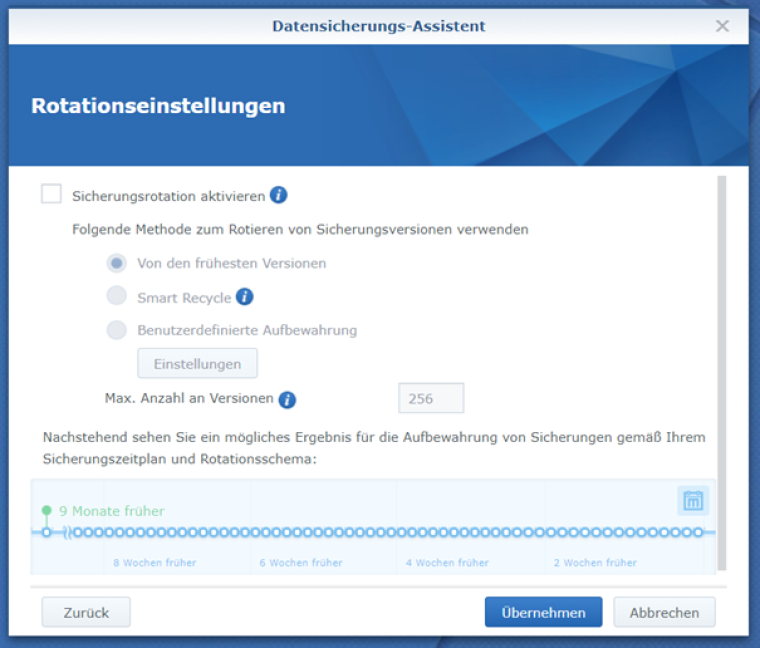760x648 pixels.
Task: Go back with the Zurück button
Action: click(86, 612)
